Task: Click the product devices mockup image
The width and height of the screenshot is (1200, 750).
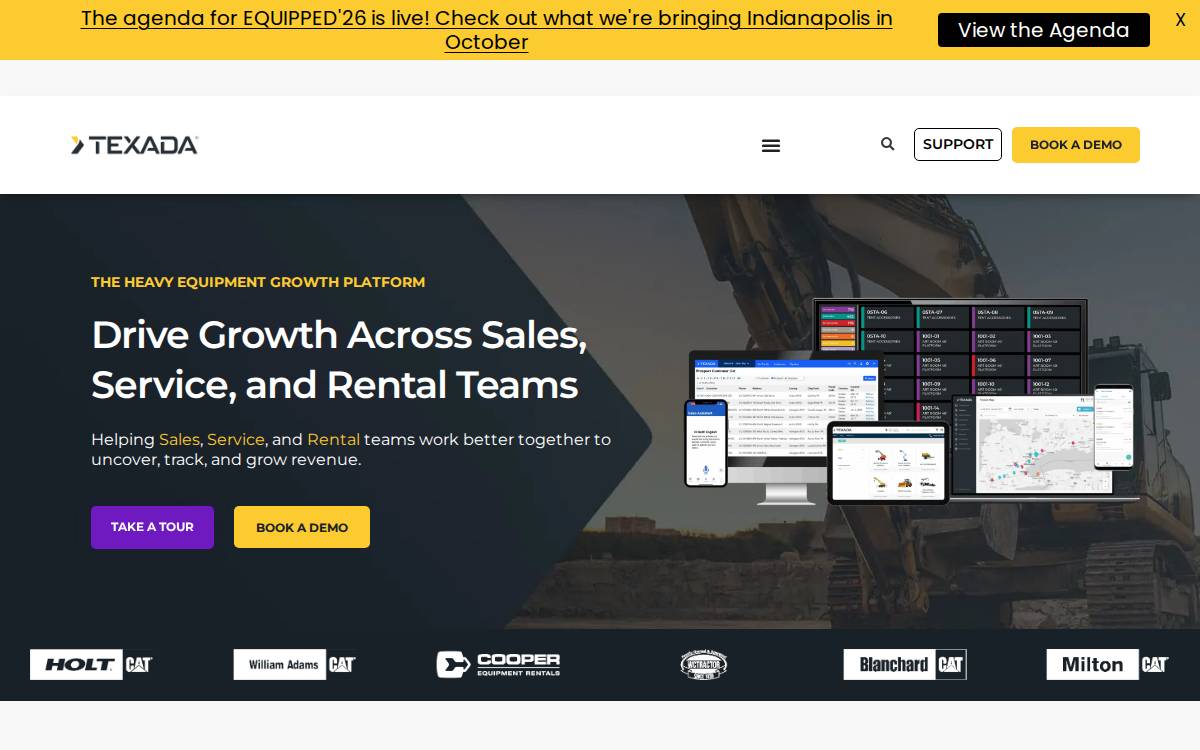Action: pyautogui.click(x=910, y=404)
